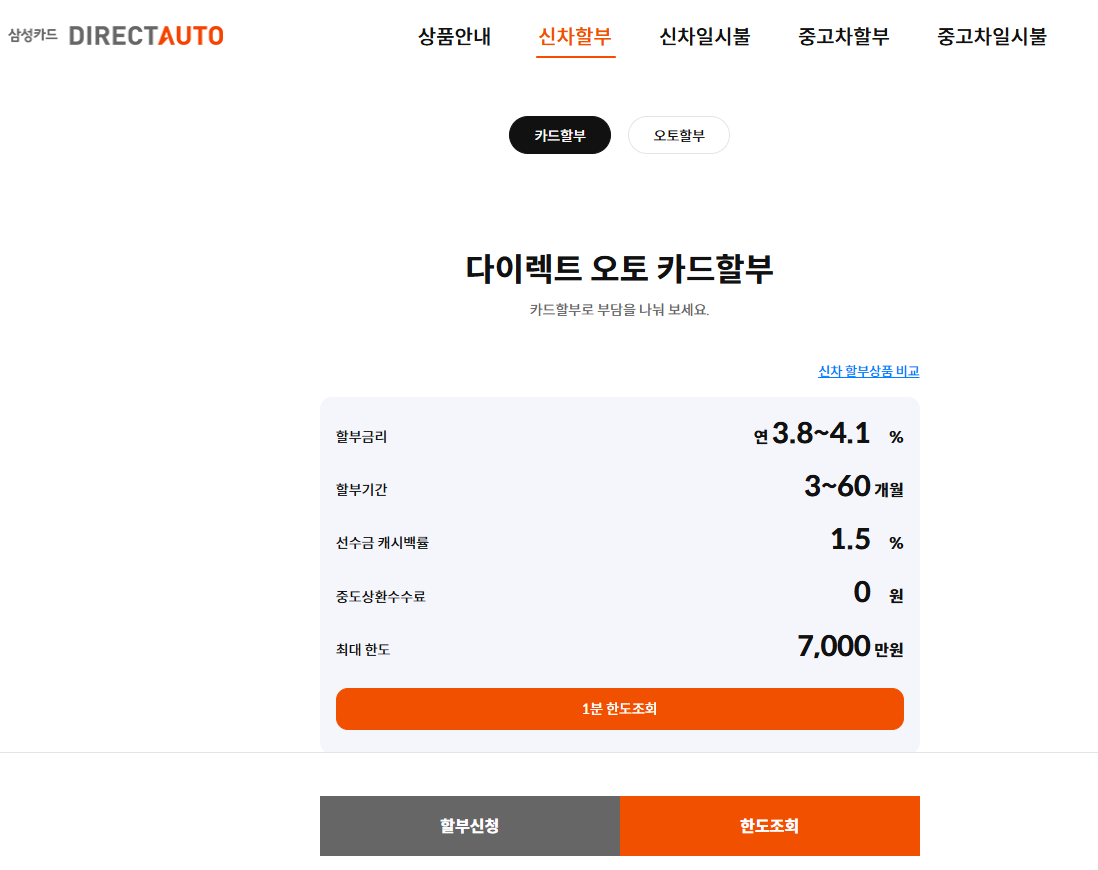Viewport: 1098px width, 870px height.
Task: Click the subtitle 카드할부로 부담을 나눠 보세요
Action: click(x=620, y=310)
